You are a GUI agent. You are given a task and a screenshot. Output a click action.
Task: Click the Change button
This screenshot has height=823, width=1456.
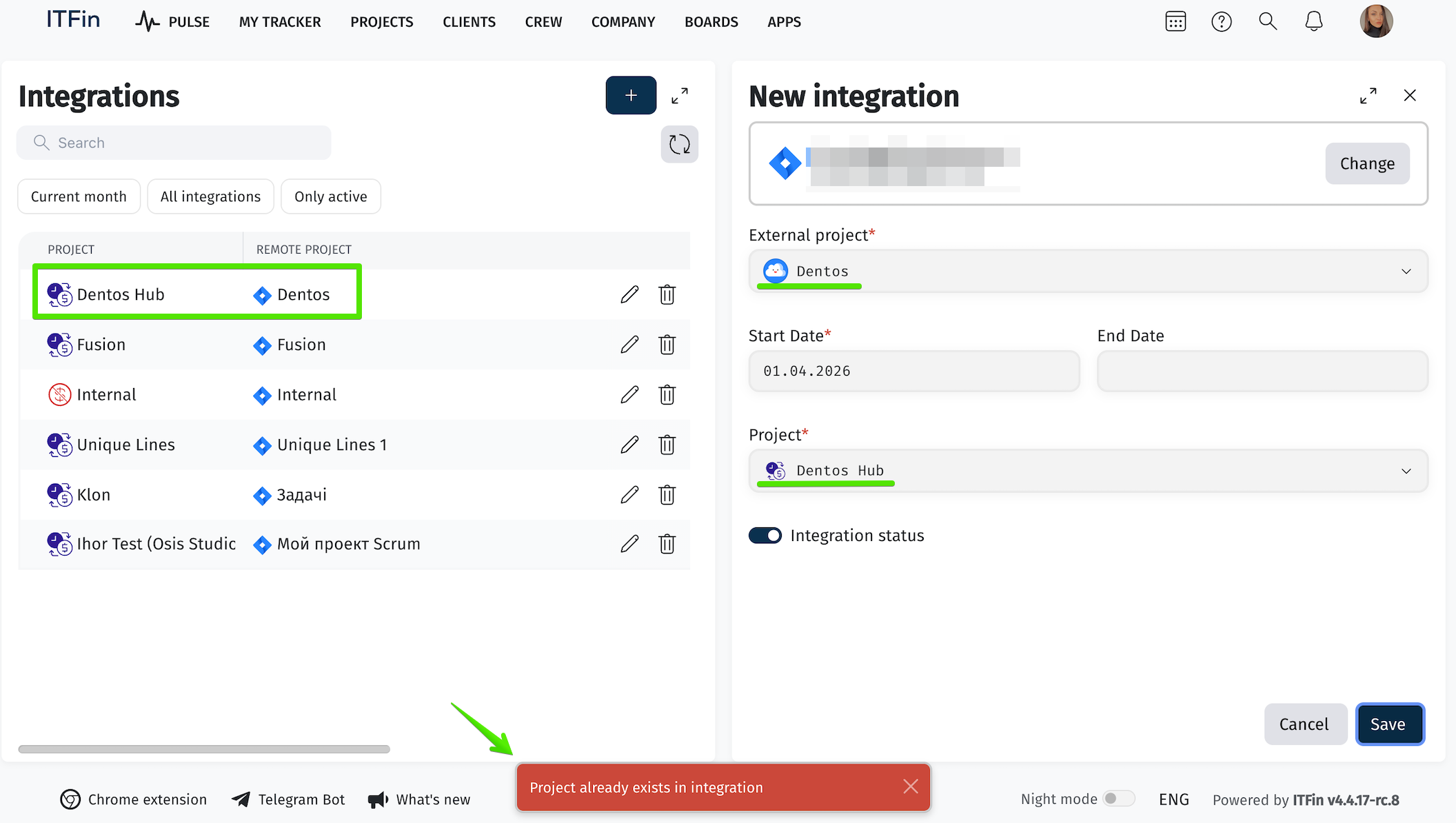(1366, 164)
